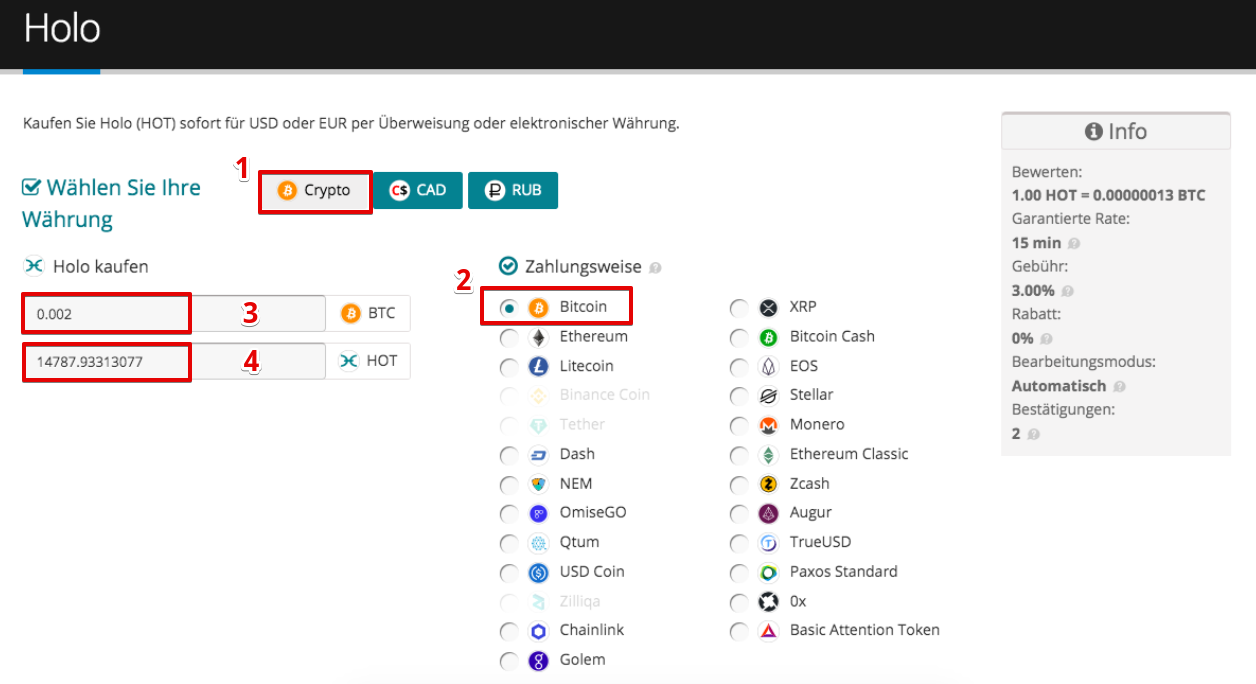The height and width of the screenshot is (684, 1256).
Task: Select the 0x radio button
Action: [739, 602]
